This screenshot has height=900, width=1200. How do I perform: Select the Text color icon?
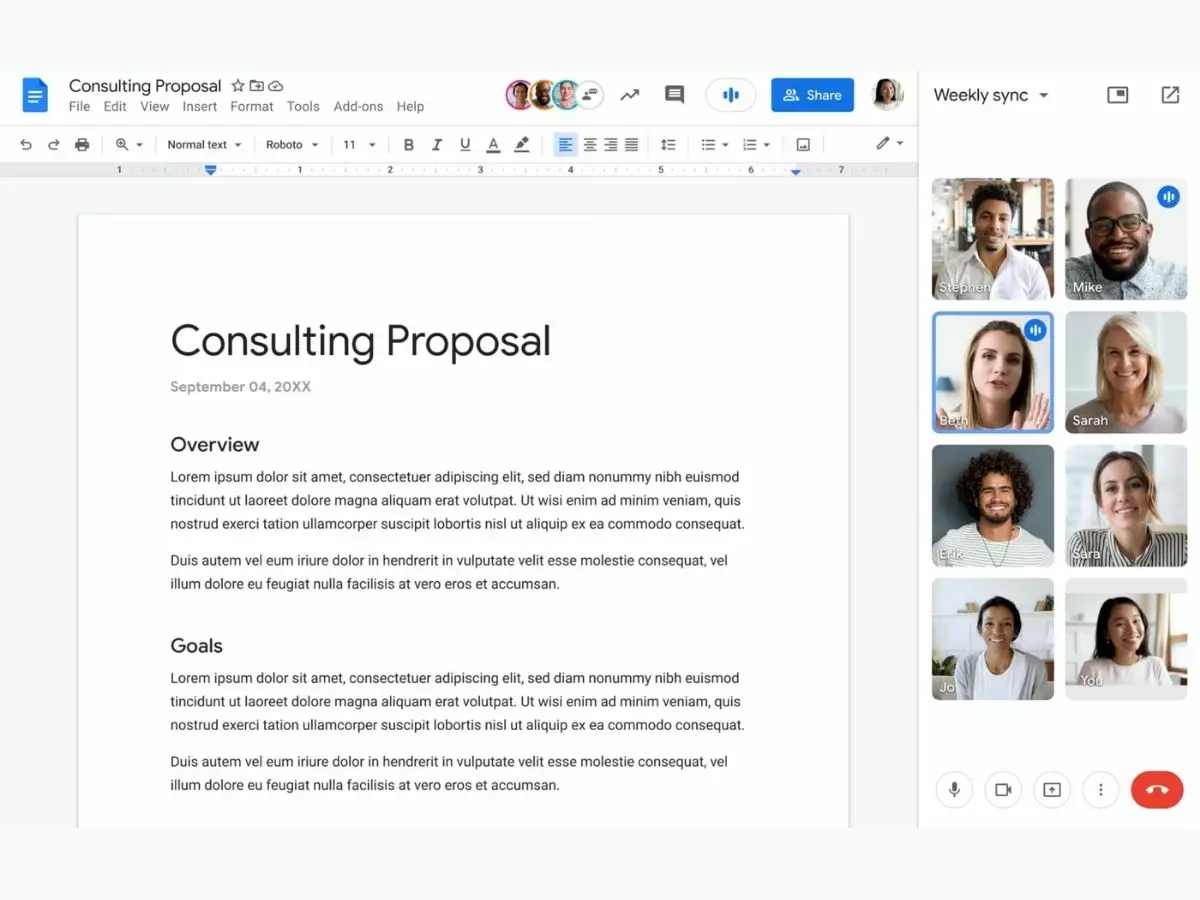493,144
